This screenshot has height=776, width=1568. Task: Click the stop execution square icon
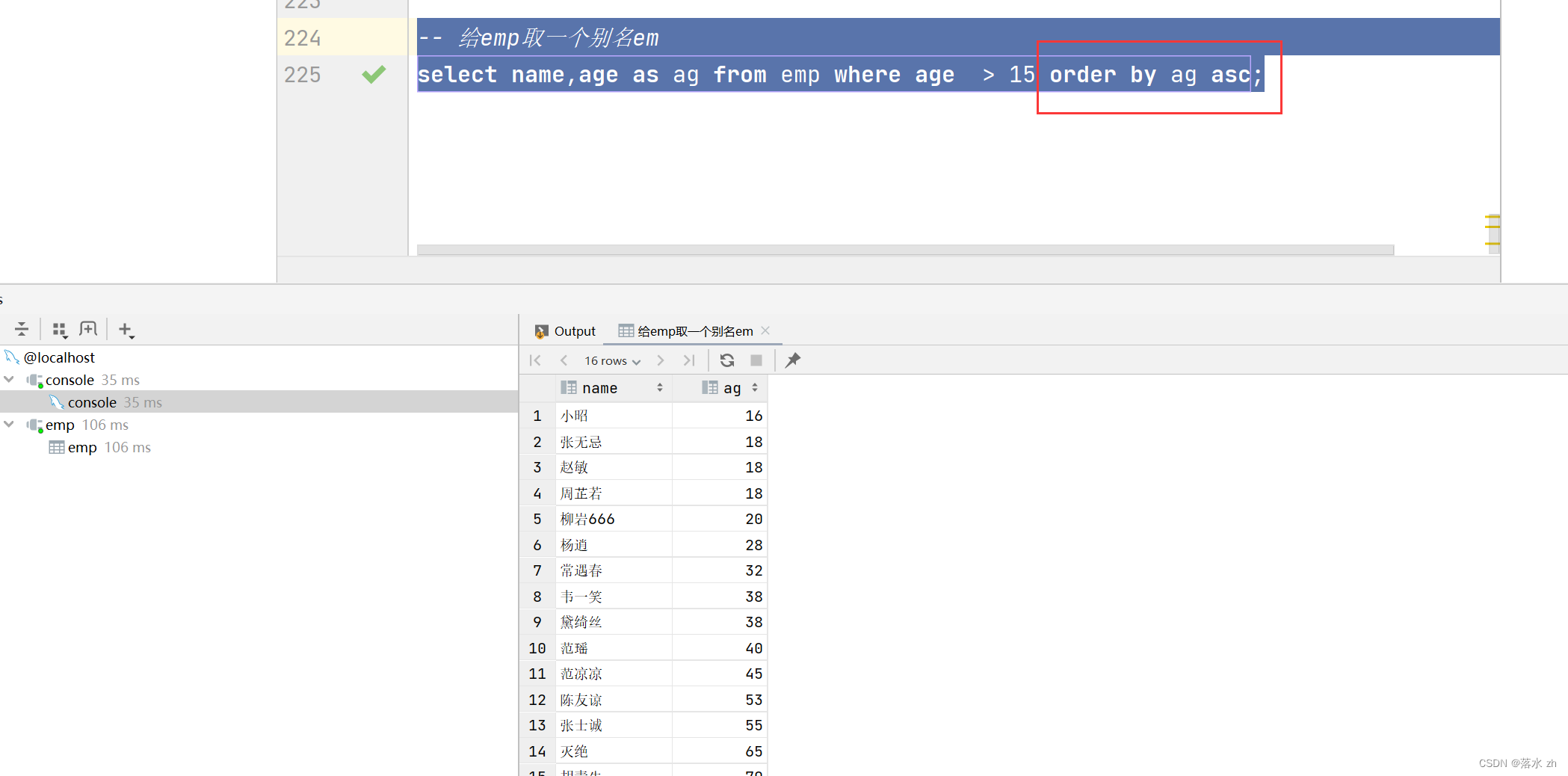[x=756, y=360]
